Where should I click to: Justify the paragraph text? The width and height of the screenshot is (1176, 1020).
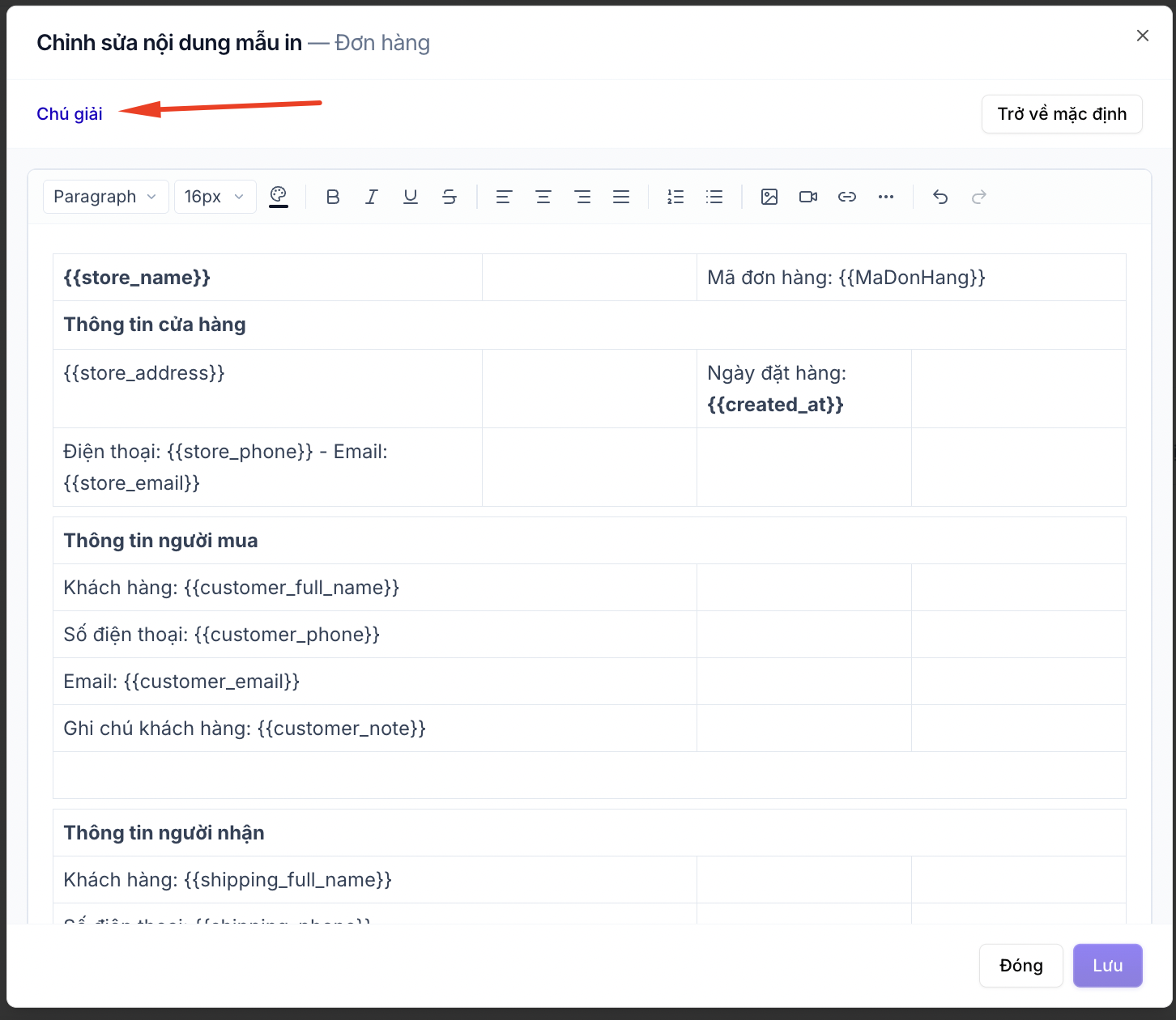621,197
